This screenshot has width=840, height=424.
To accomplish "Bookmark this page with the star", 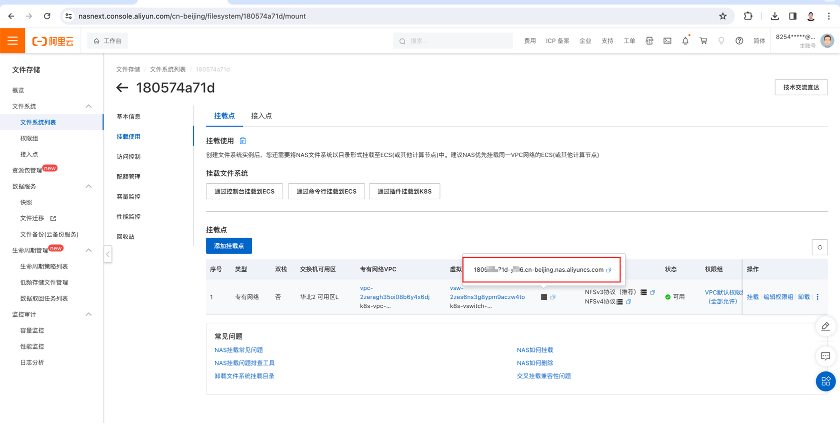I will point(723,16).
